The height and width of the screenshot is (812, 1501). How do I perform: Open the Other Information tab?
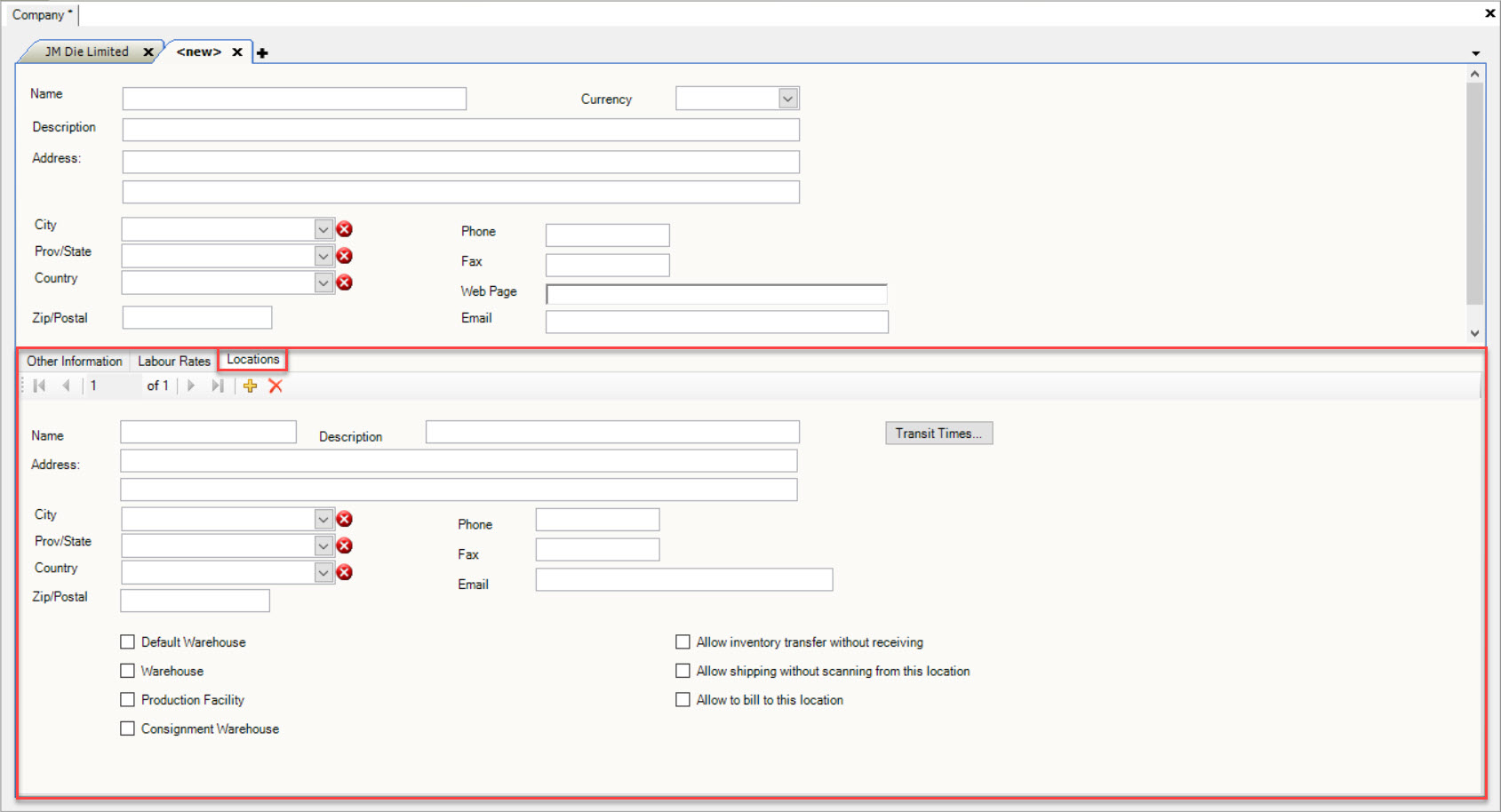click(75, 362)
